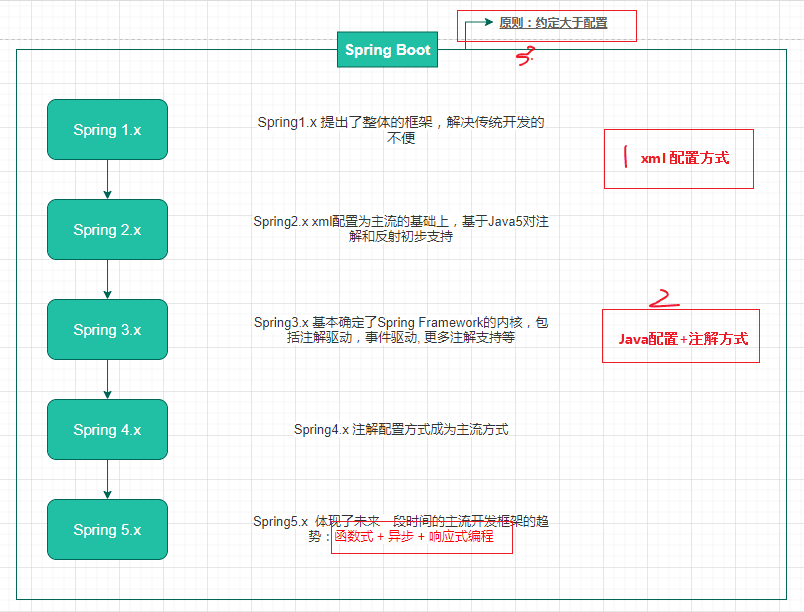
Task: Click the 'Spring4.x 注解配置方式成为主流方式' text
Action: 400,429
